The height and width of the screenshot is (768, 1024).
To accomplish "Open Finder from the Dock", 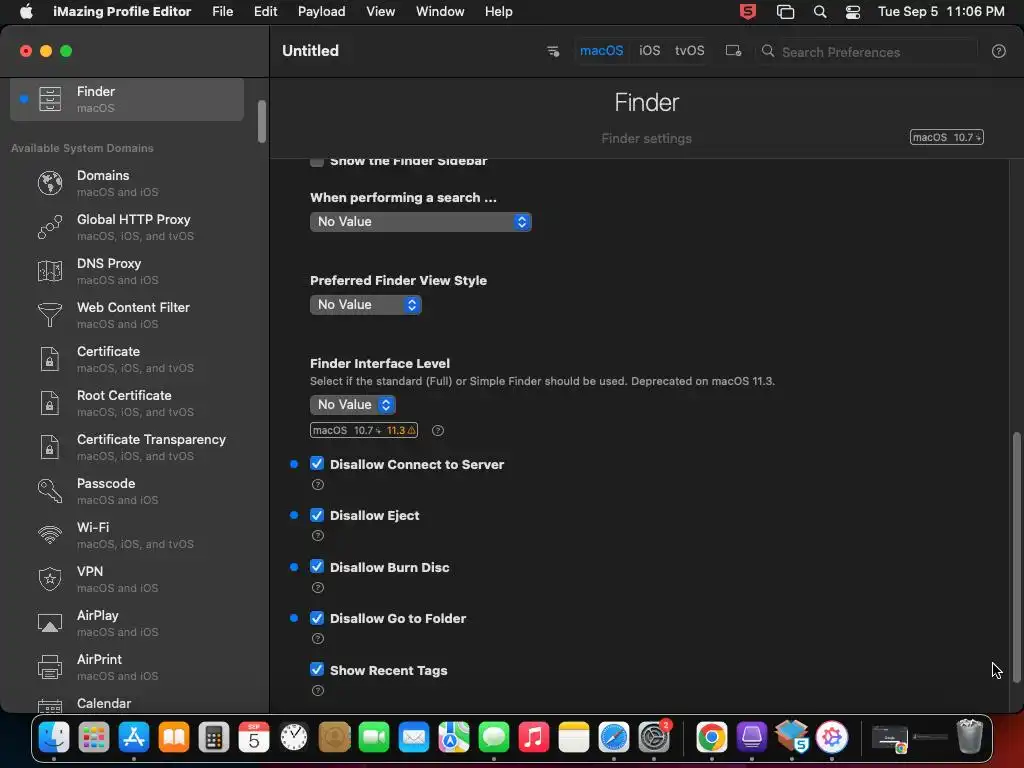I will point(54,737).
